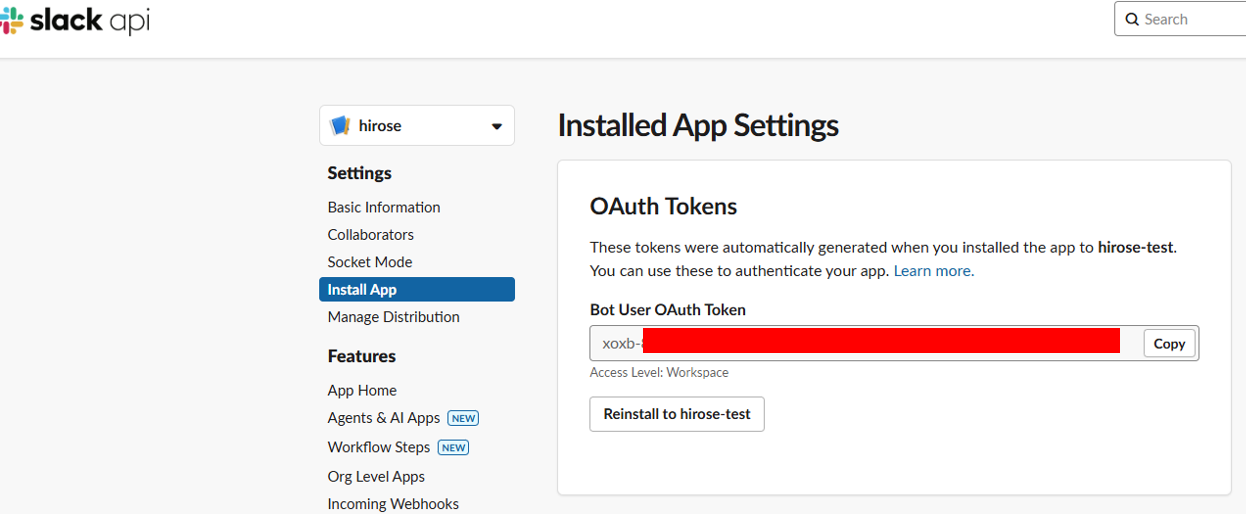Image resolution: width=1246 pixels, height=514 pixels.
Task: Open the Collaborators page
Action: [x=370, y=234]
